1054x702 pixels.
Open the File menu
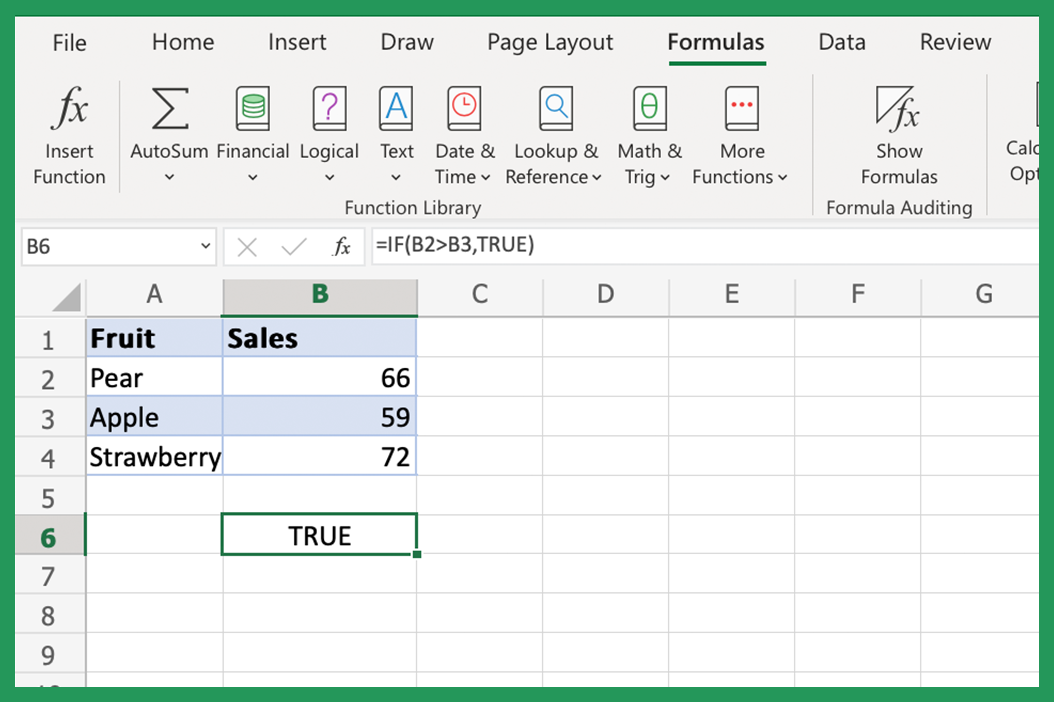click(x=68, y=42)
